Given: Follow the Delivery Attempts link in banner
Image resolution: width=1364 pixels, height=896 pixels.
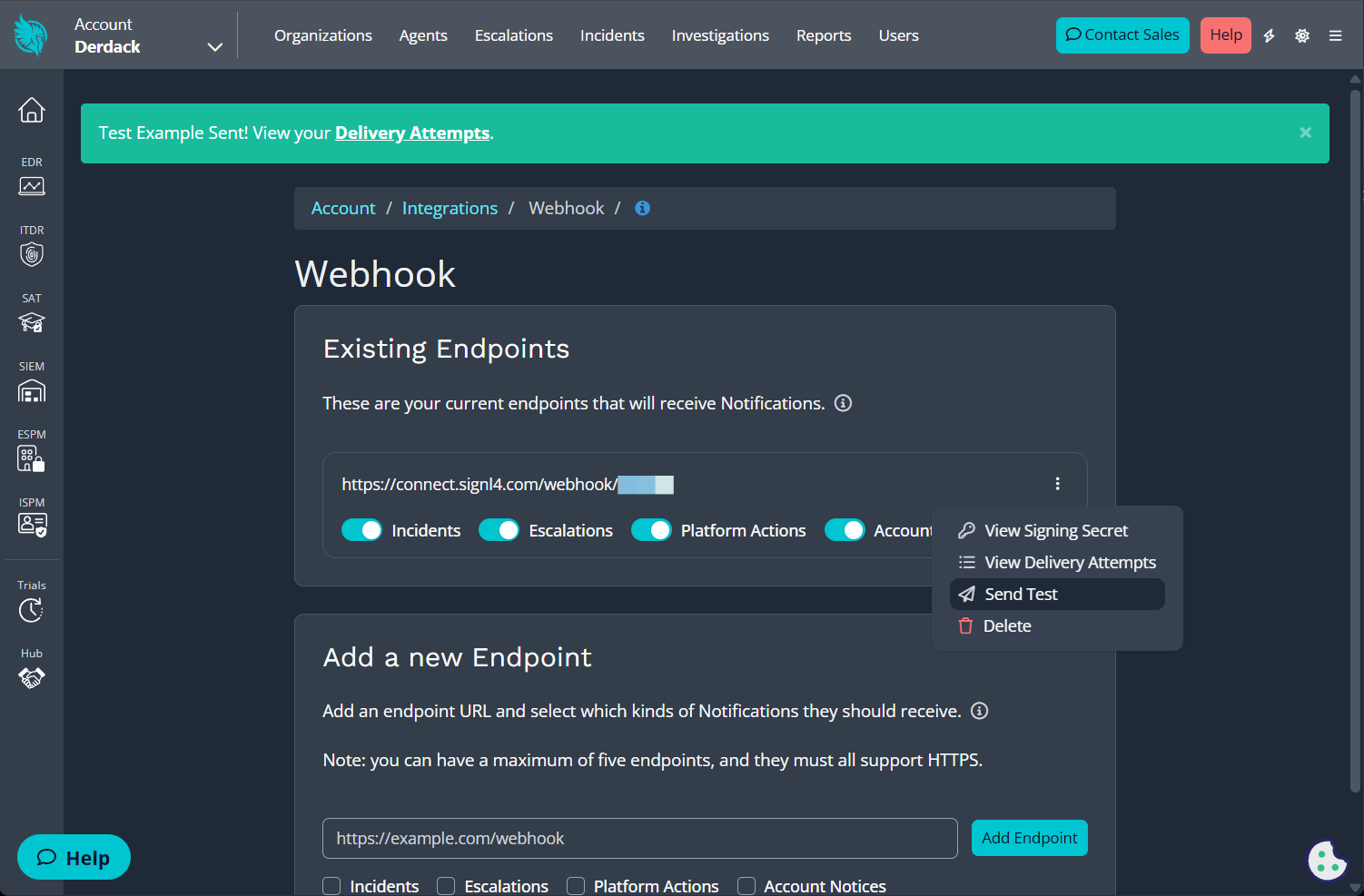Looking at the screenshot, I should point(412,133).
